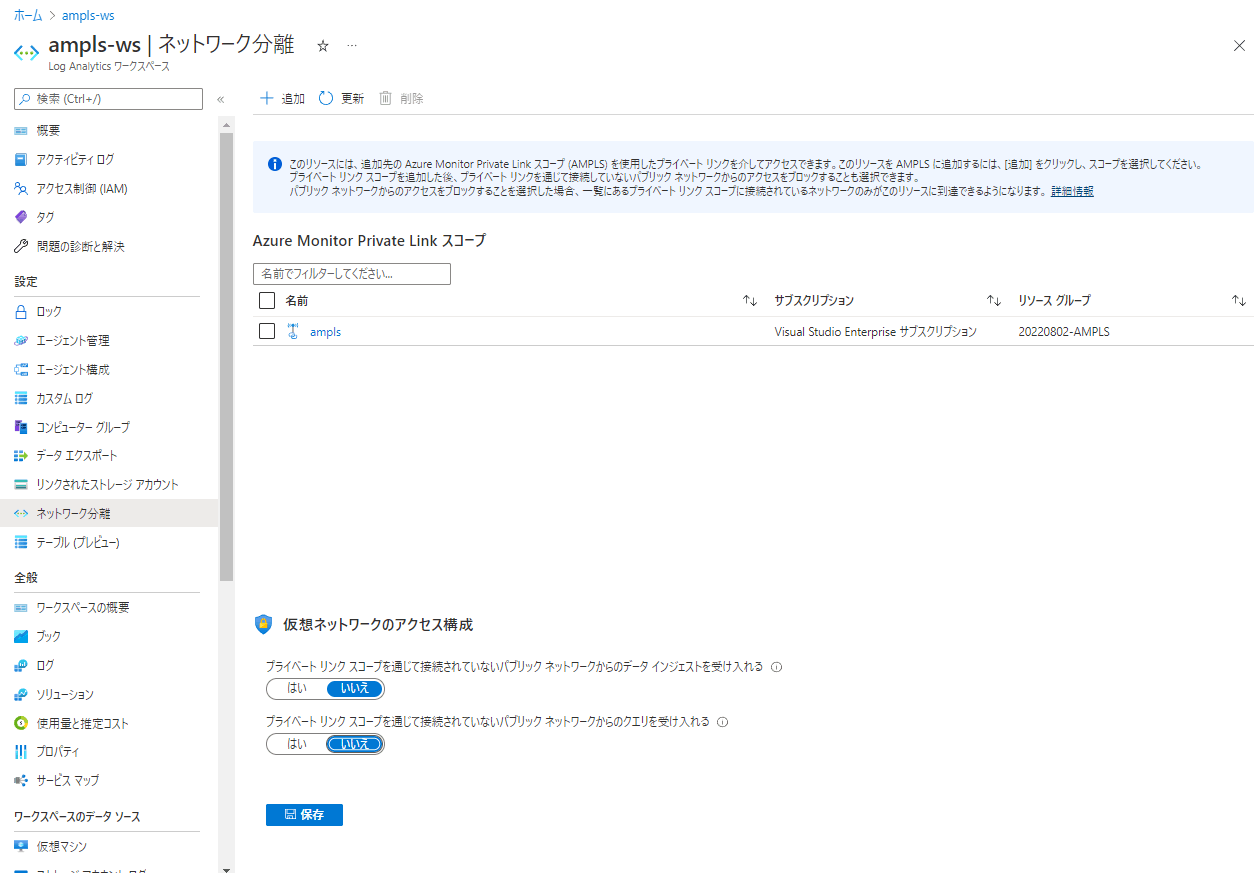Click the 削除 trash button
This screenshot has height=873, width=1260.
(x=401, y=98)
